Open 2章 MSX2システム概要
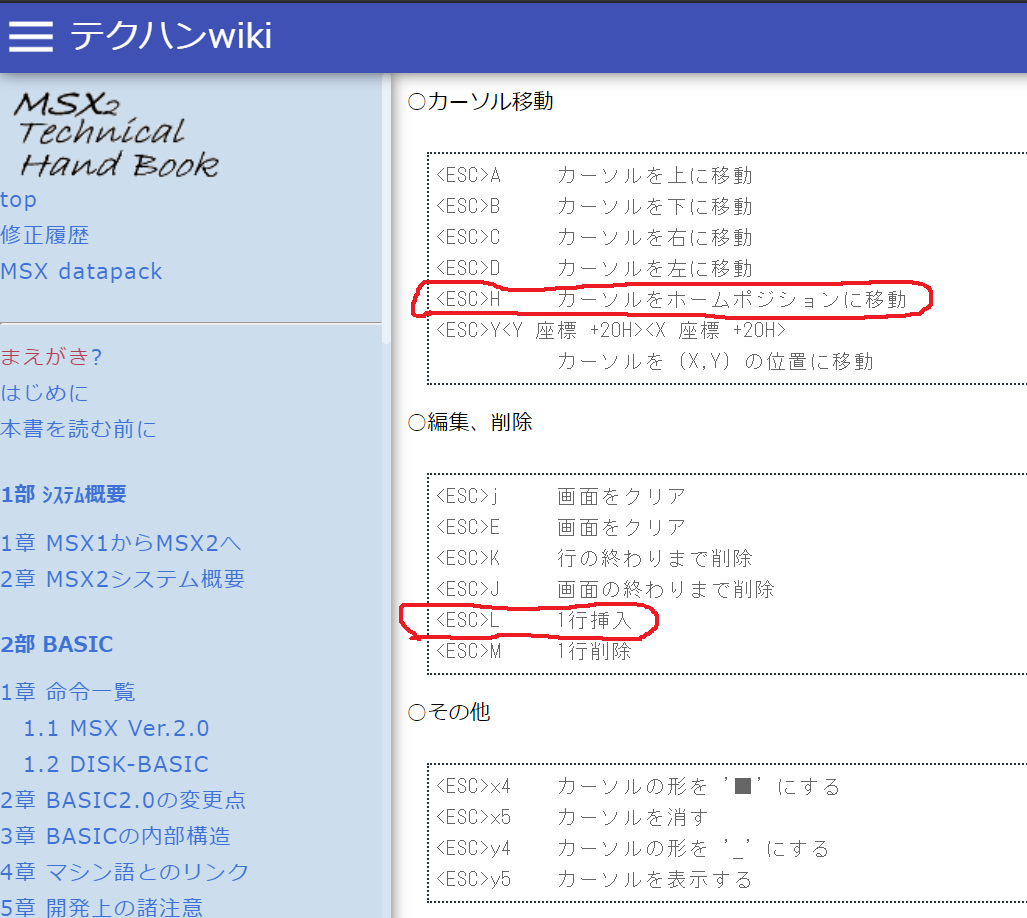 click(x=123, y=579)
